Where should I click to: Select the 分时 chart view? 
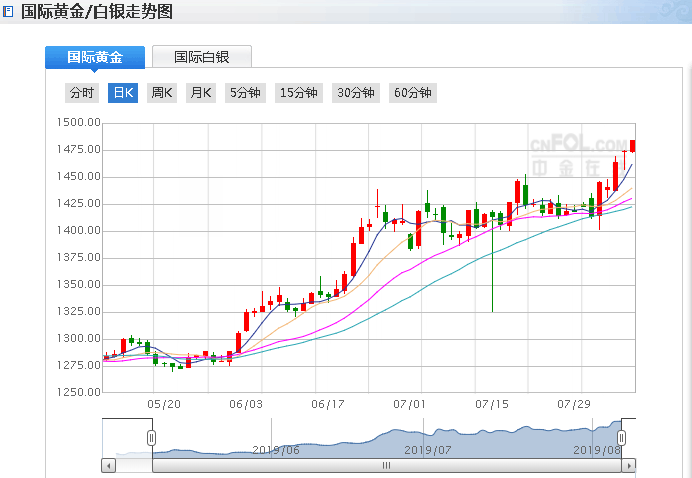click(82, 93)
